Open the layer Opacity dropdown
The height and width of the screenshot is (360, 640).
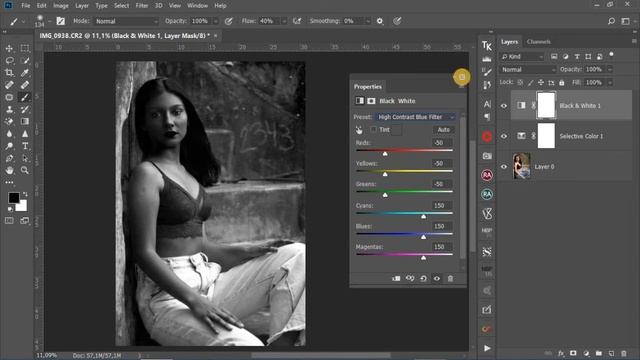tap(610, 69)
